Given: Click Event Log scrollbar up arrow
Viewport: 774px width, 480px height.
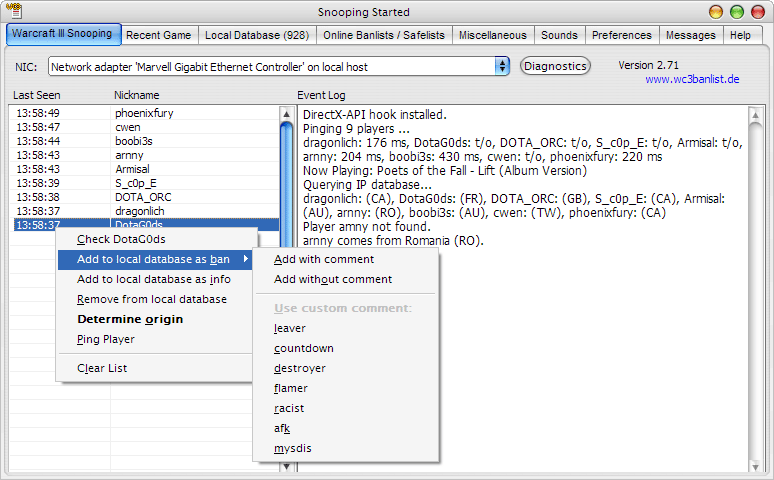Looking at the screenshot, I should coord(755,116).
